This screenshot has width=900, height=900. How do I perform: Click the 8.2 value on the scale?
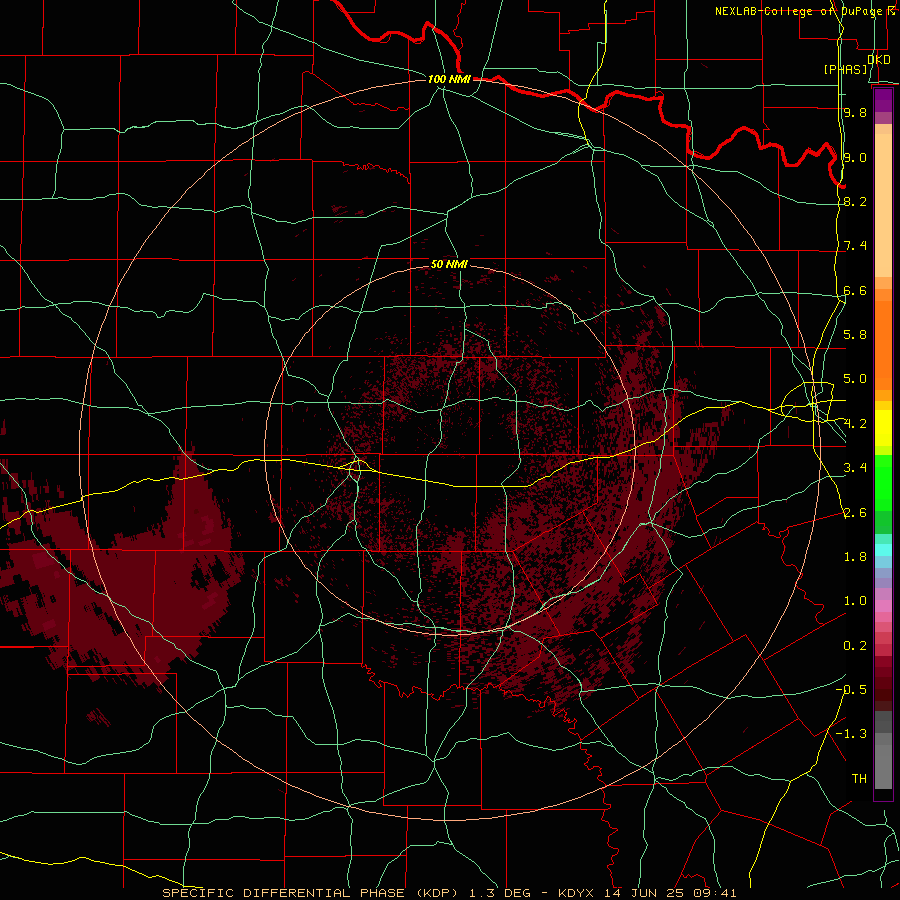(855, 201)
